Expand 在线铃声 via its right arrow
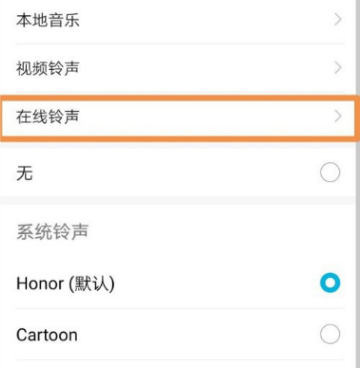Image resolution: width=361 pixels, height=368 pixels. coord(338,117)
